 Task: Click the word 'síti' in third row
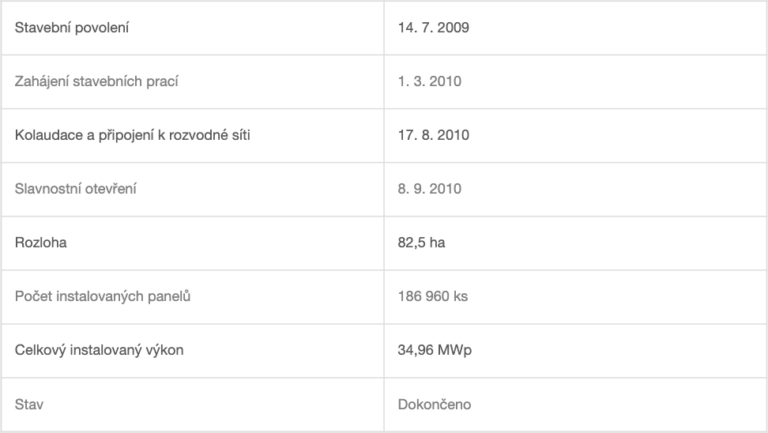241,135
